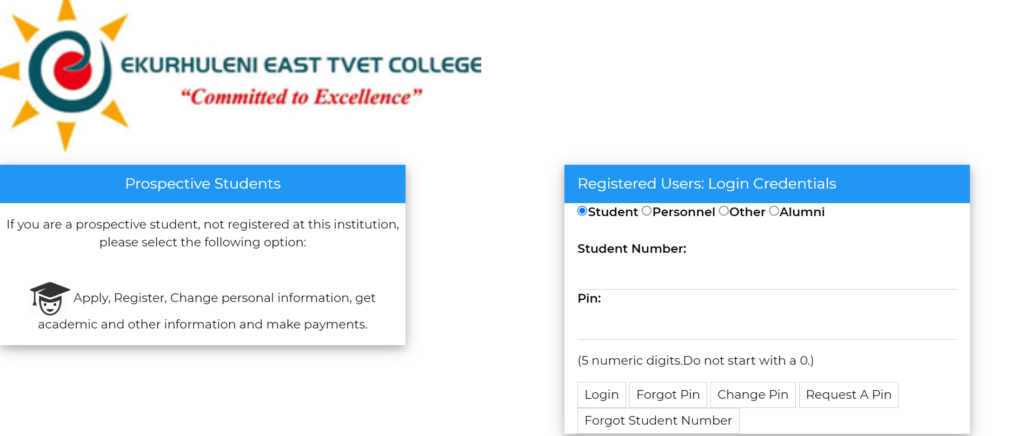Choose the Other user type option
This screenshot has width=1024, height=436.
(x=724, y=211)
